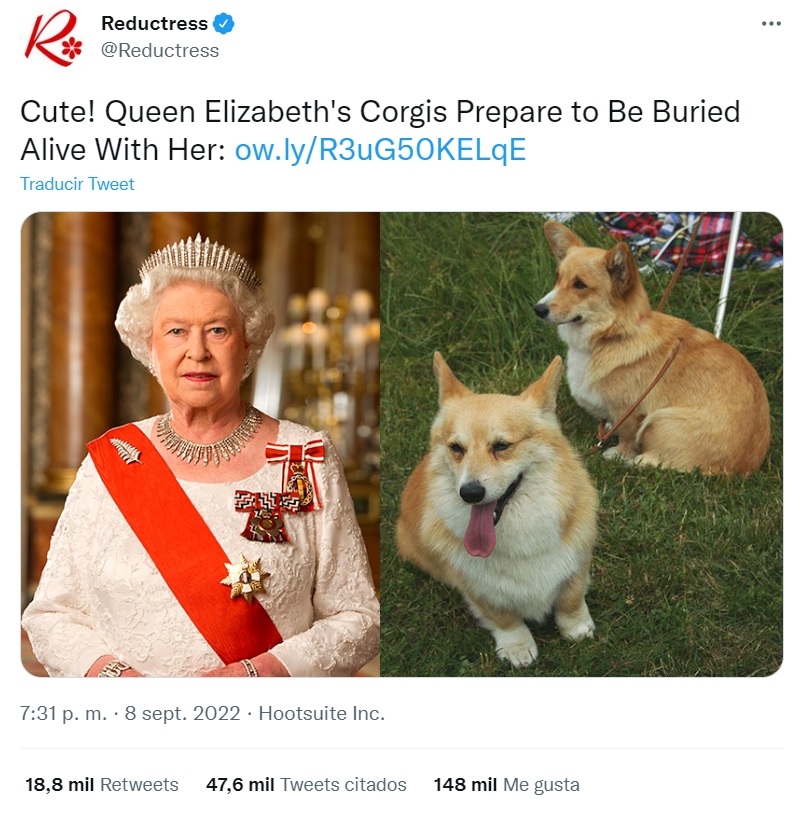This screenshot has width=803, height=820.
Task: Click the blue verified badge
Action: (224, 24)
